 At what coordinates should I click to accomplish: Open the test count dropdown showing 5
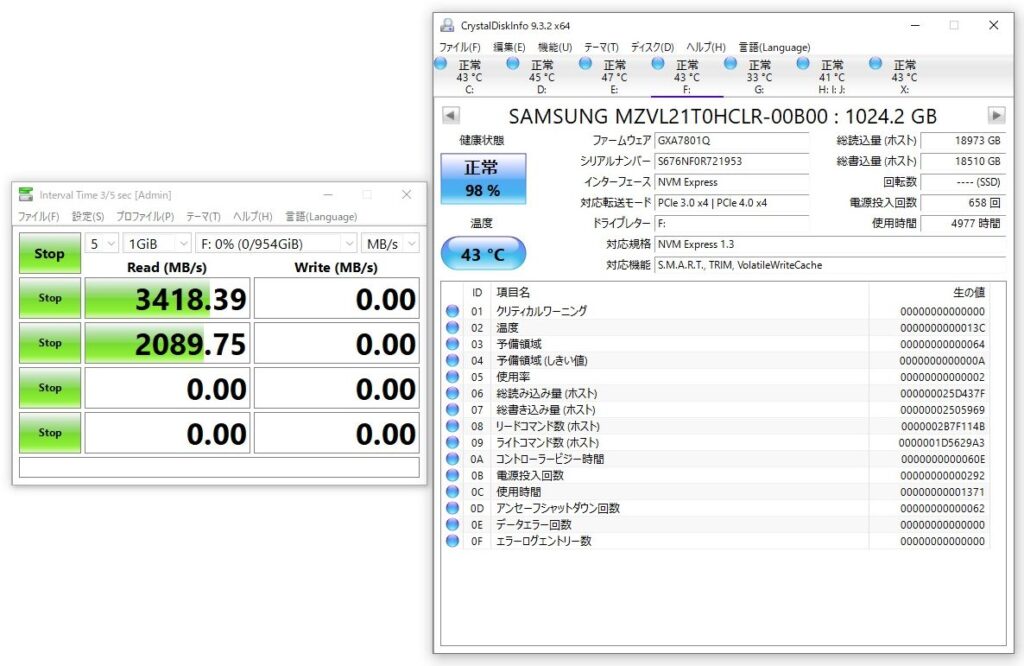tap(102, 244)
